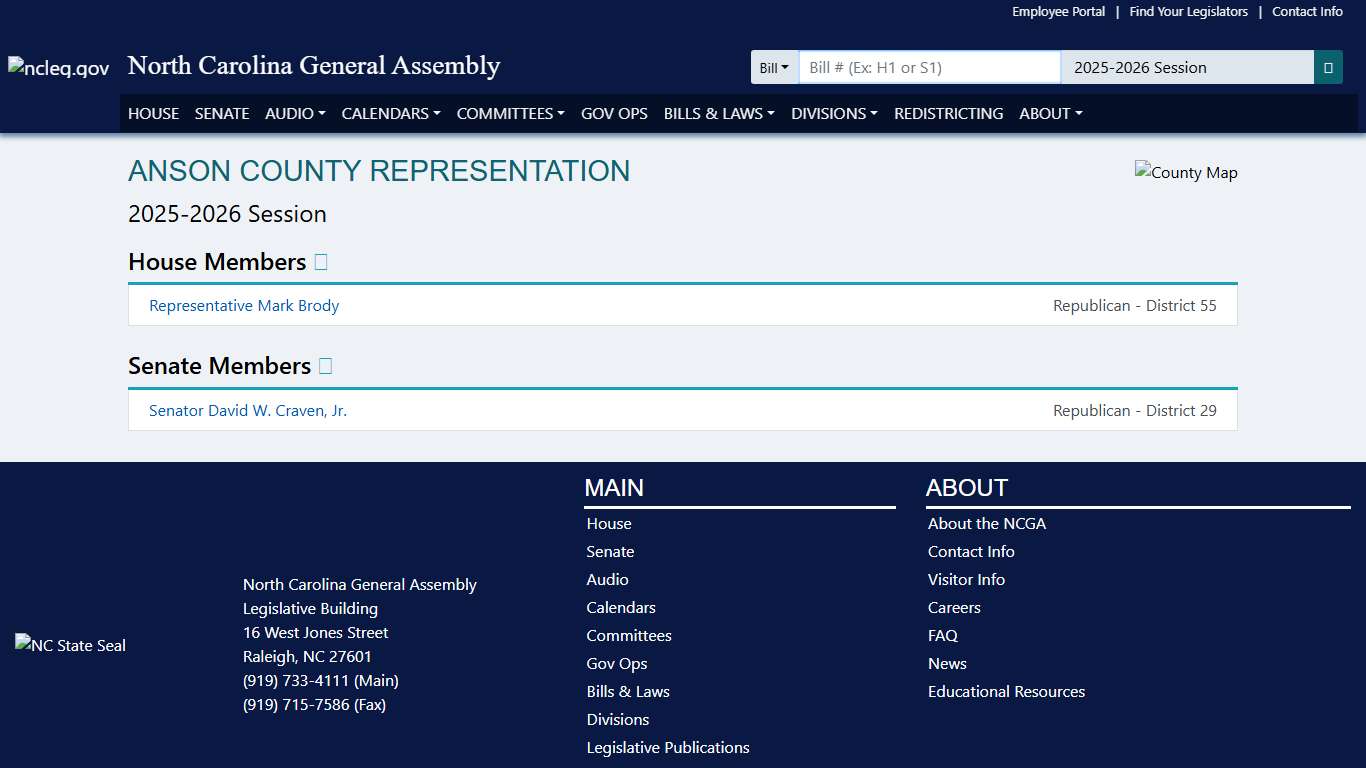This screenshot has width=1366, height=768.
Task: Select HOUSE in the navigation bar
Action: pyautogui.click(x=153, y=113)
